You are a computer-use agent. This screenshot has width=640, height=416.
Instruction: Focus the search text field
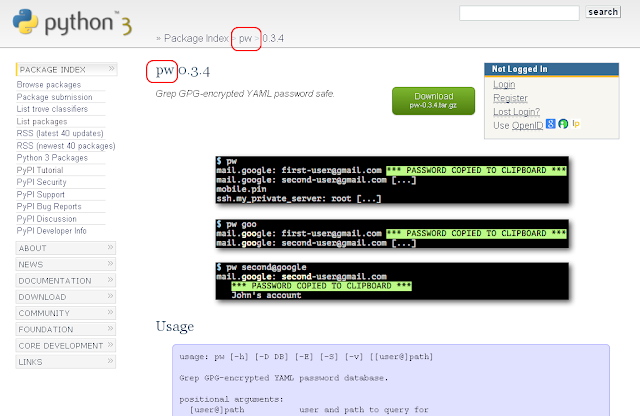coord(519,13)
